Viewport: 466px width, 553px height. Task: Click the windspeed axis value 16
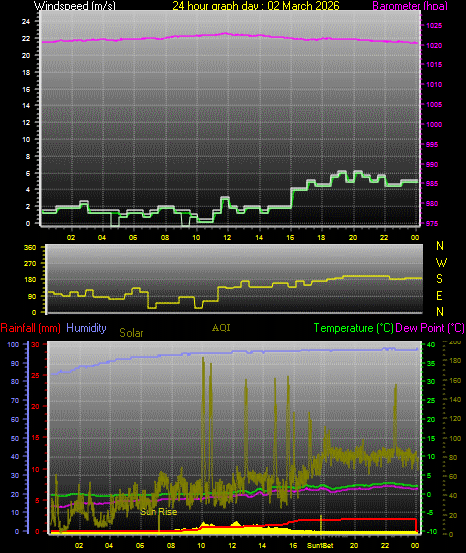pyautogui.click(x=26, y=90)
